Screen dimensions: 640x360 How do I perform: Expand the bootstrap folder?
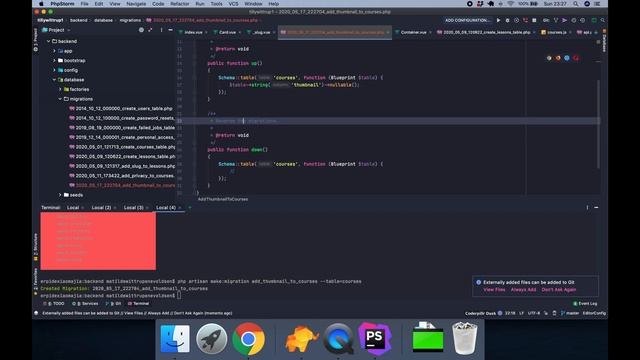[x=54, y=60]
